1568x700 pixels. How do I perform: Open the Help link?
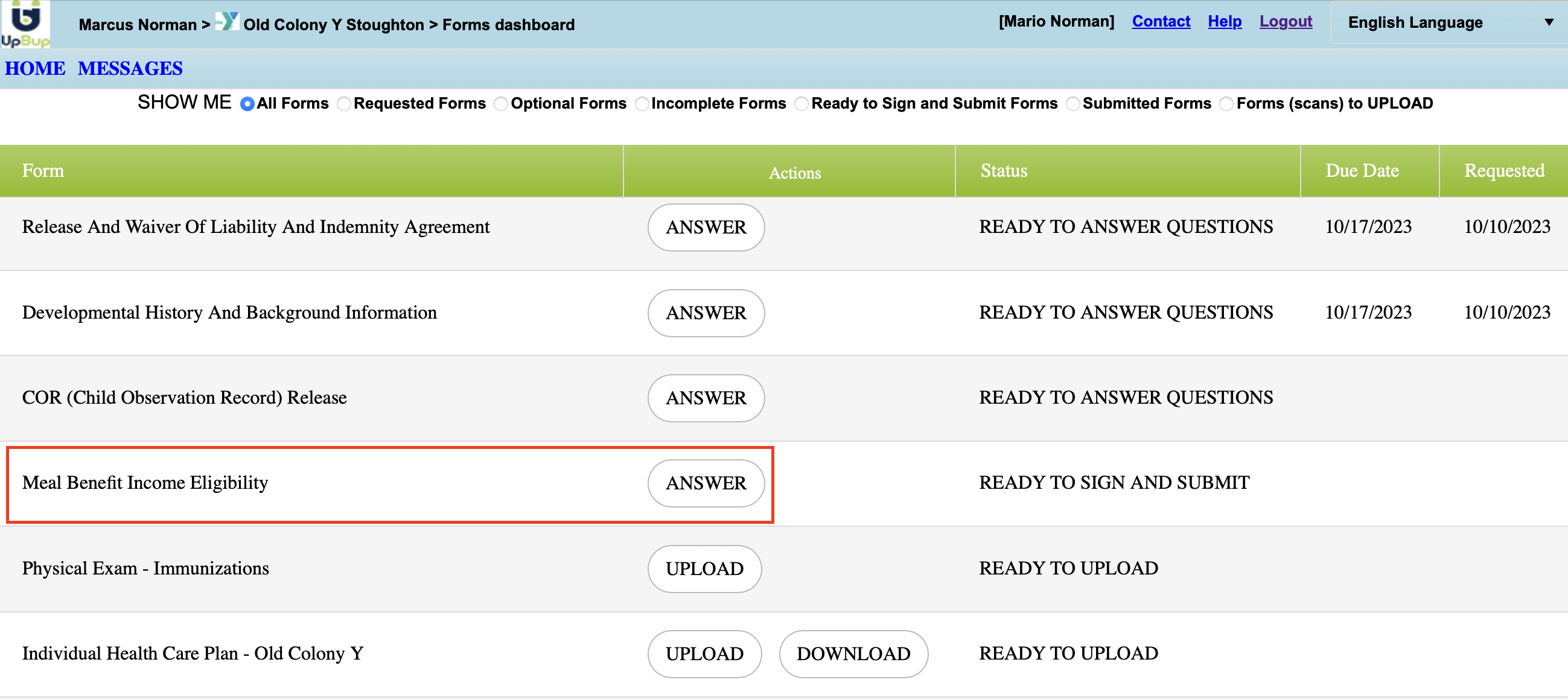[1224, 21]
